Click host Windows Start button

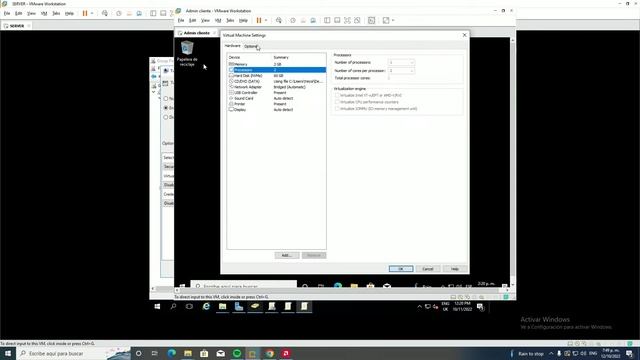click(8, 353)
